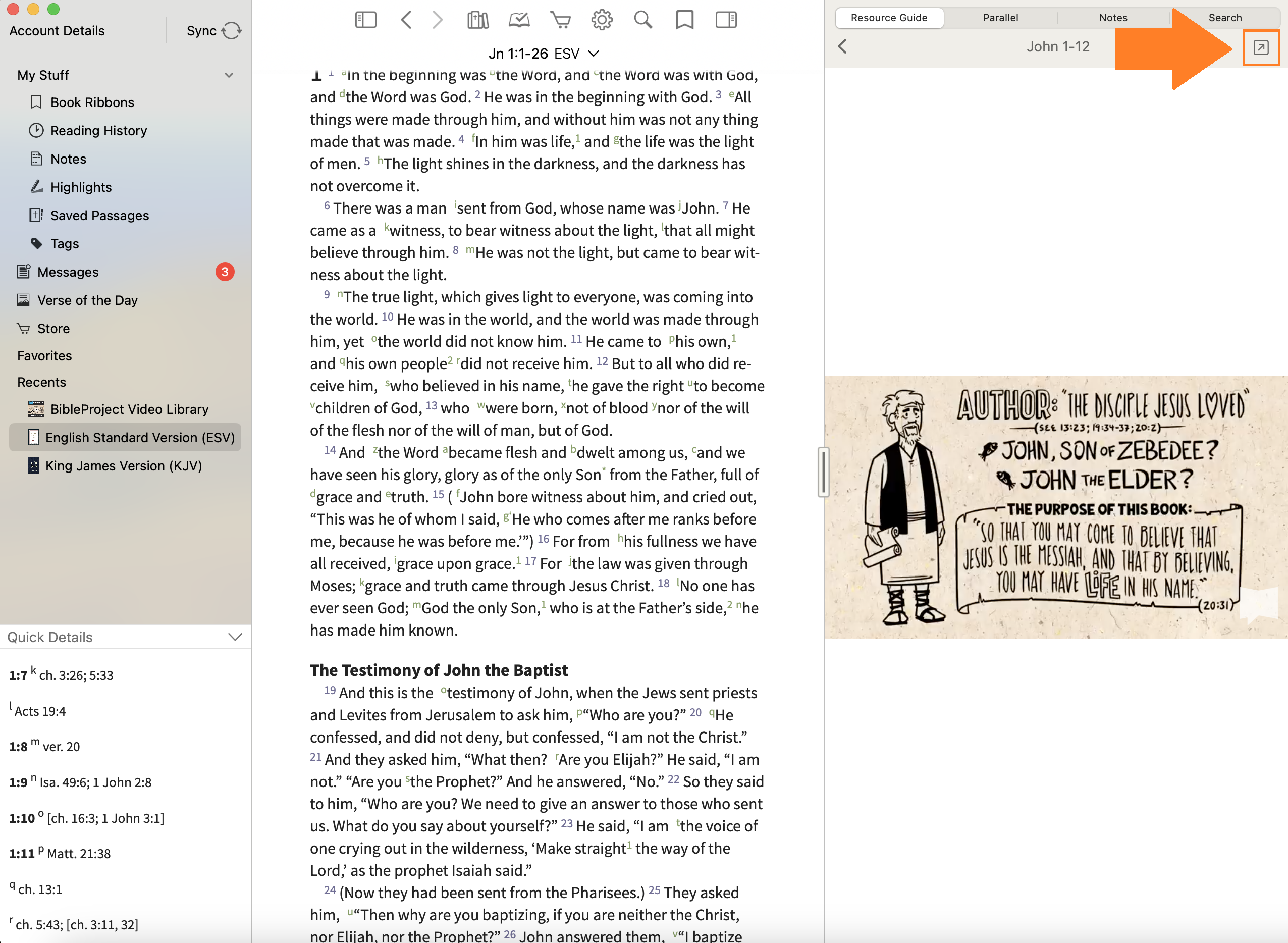1288x943 pixels.
Task: Click the search magnifier icon in toolbar
Action: click(643, 20)
